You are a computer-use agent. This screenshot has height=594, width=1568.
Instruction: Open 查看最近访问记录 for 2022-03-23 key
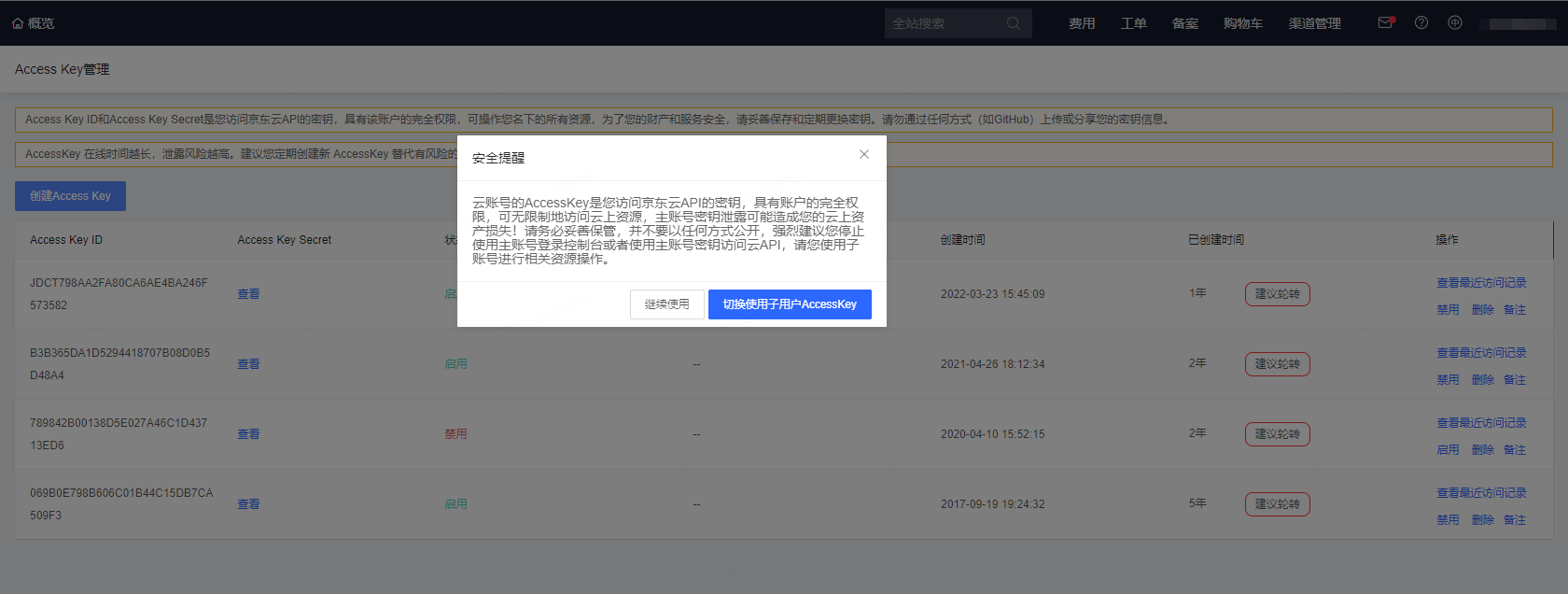1481,283
